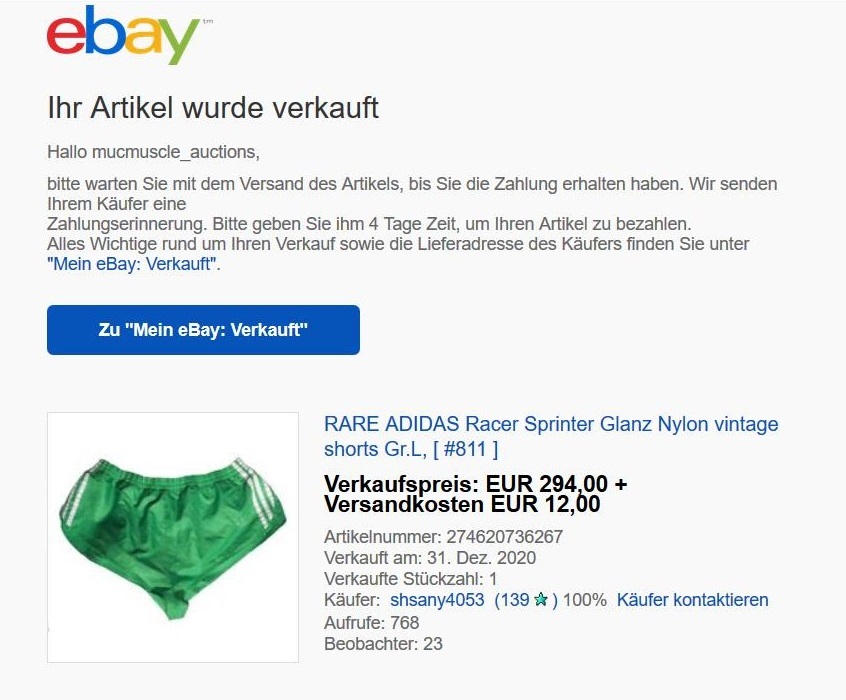Click the blue Zu "Mein eBay: Verkauft" button
846x700 pixels.
pyautogui.click(x=203, y=330)
